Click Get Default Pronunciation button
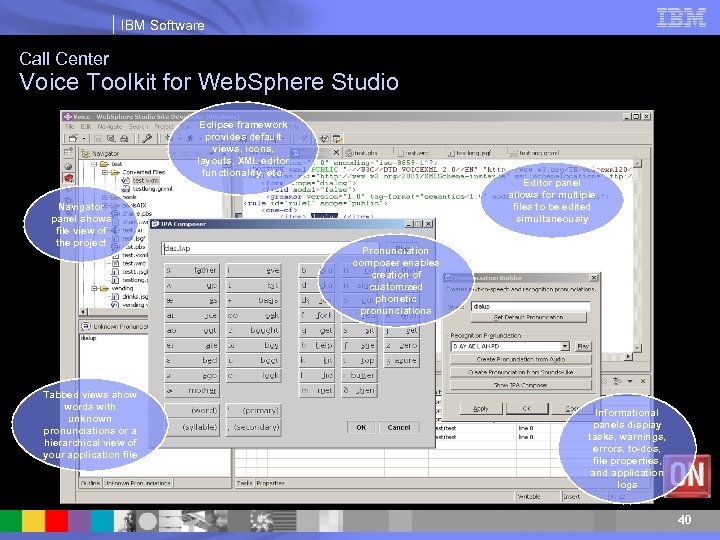Image resolution: width=720 pixels, height=540 pixels. tap(529, 317)
